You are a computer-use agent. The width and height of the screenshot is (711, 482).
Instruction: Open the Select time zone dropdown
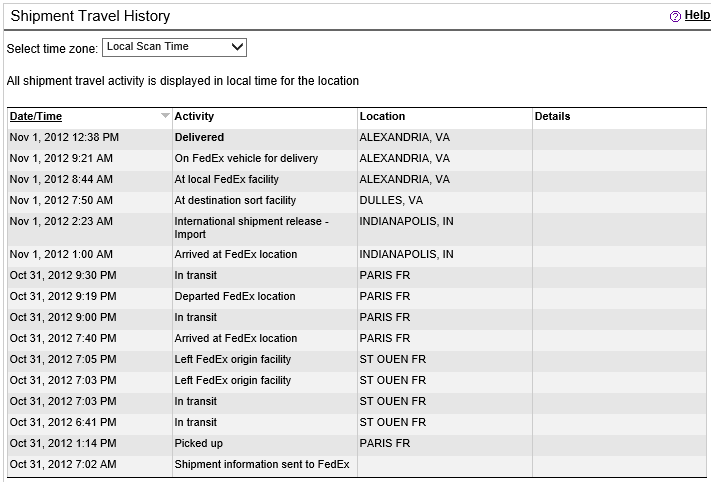click(174, 47)
